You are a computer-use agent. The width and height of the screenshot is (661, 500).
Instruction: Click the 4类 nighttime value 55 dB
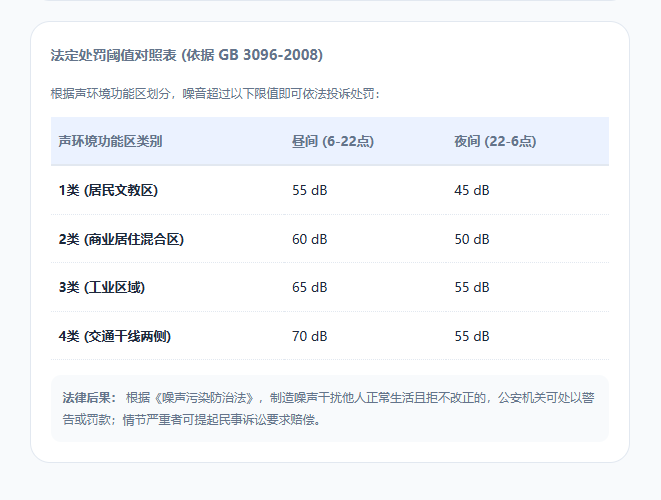pos(471,336)
